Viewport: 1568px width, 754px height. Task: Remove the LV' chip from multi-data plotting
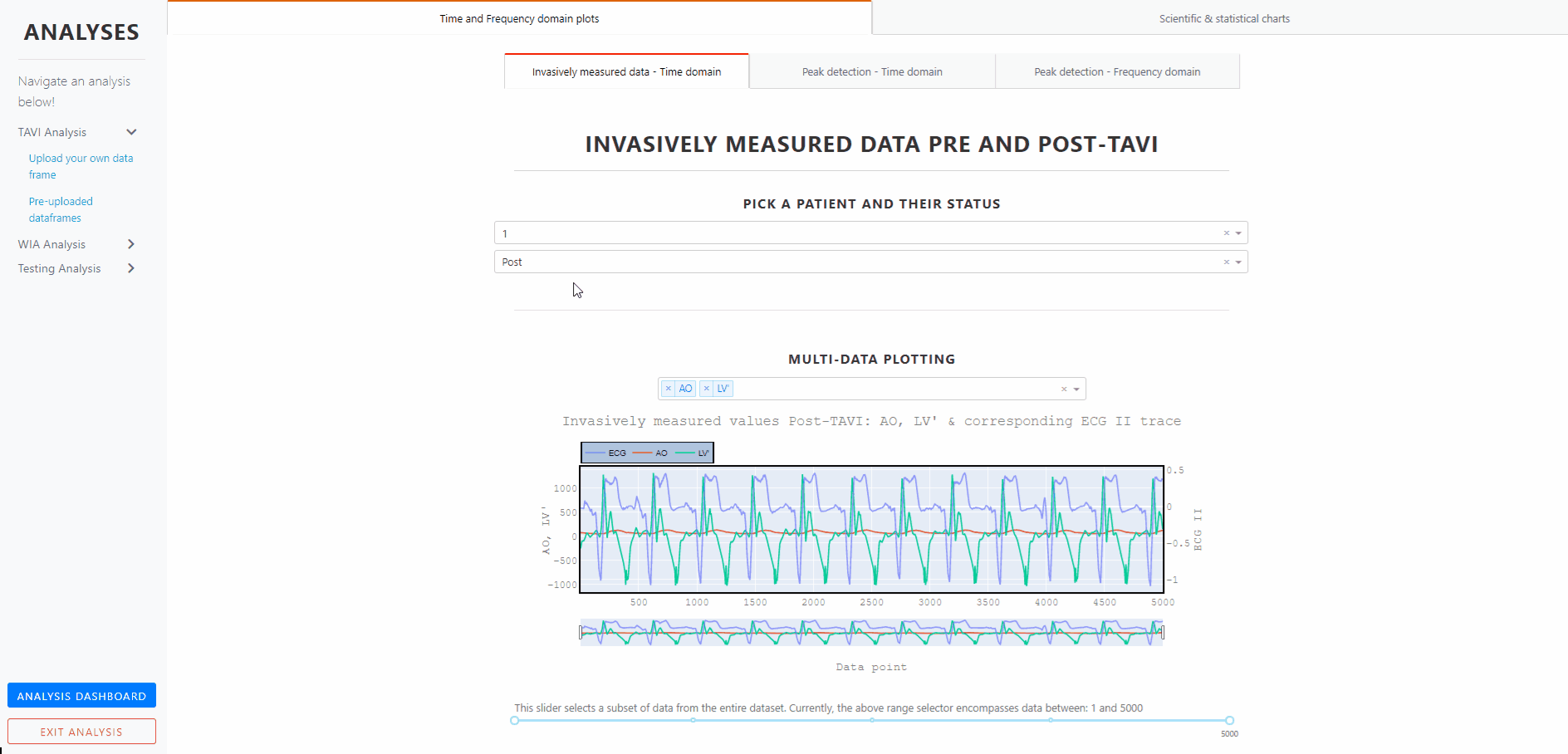pos(707,388)
